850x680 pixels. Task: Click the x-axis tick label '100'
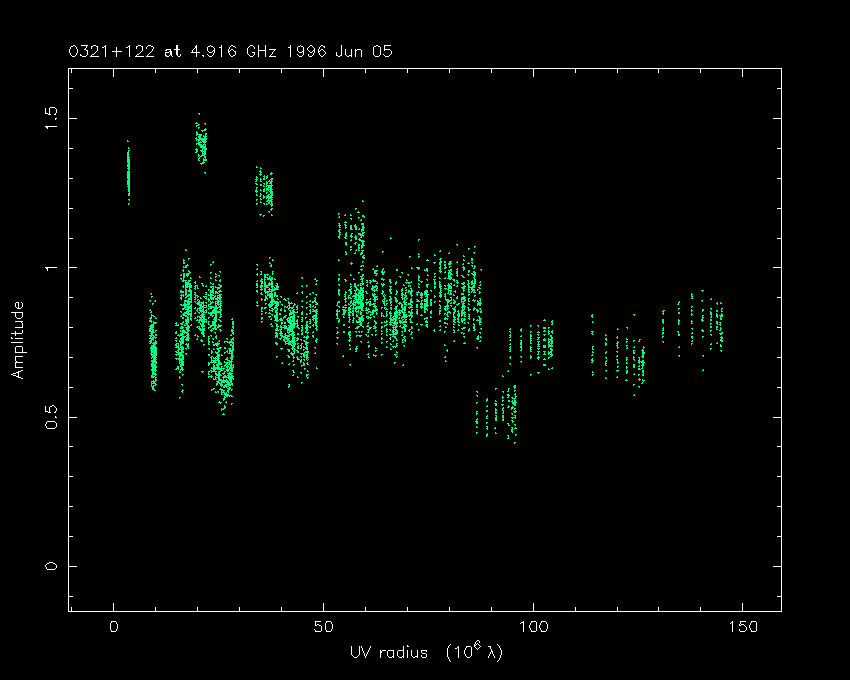tap(532, 627)
